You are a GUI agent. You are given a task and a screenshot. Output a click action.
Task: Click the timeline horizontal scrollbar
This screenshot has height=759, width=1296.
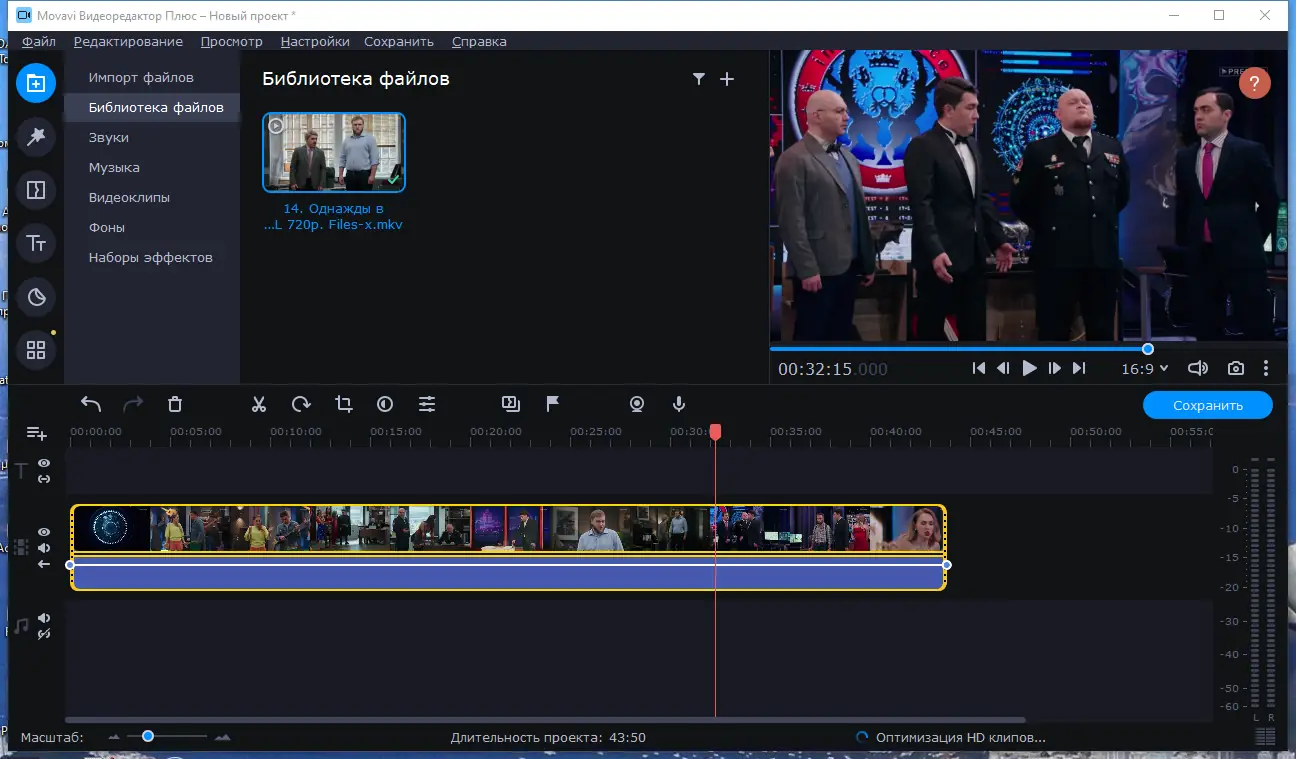(545, 720)
